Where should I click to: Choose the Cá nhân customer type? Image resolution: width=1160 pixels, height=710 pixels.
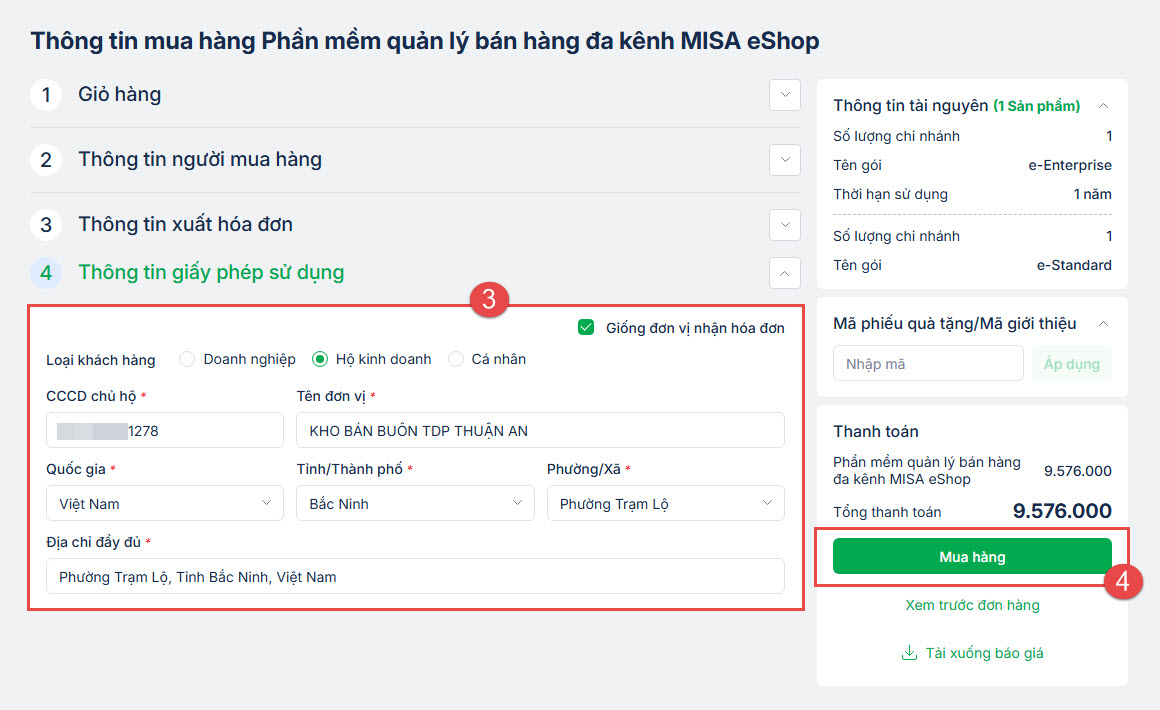[456, 359]
